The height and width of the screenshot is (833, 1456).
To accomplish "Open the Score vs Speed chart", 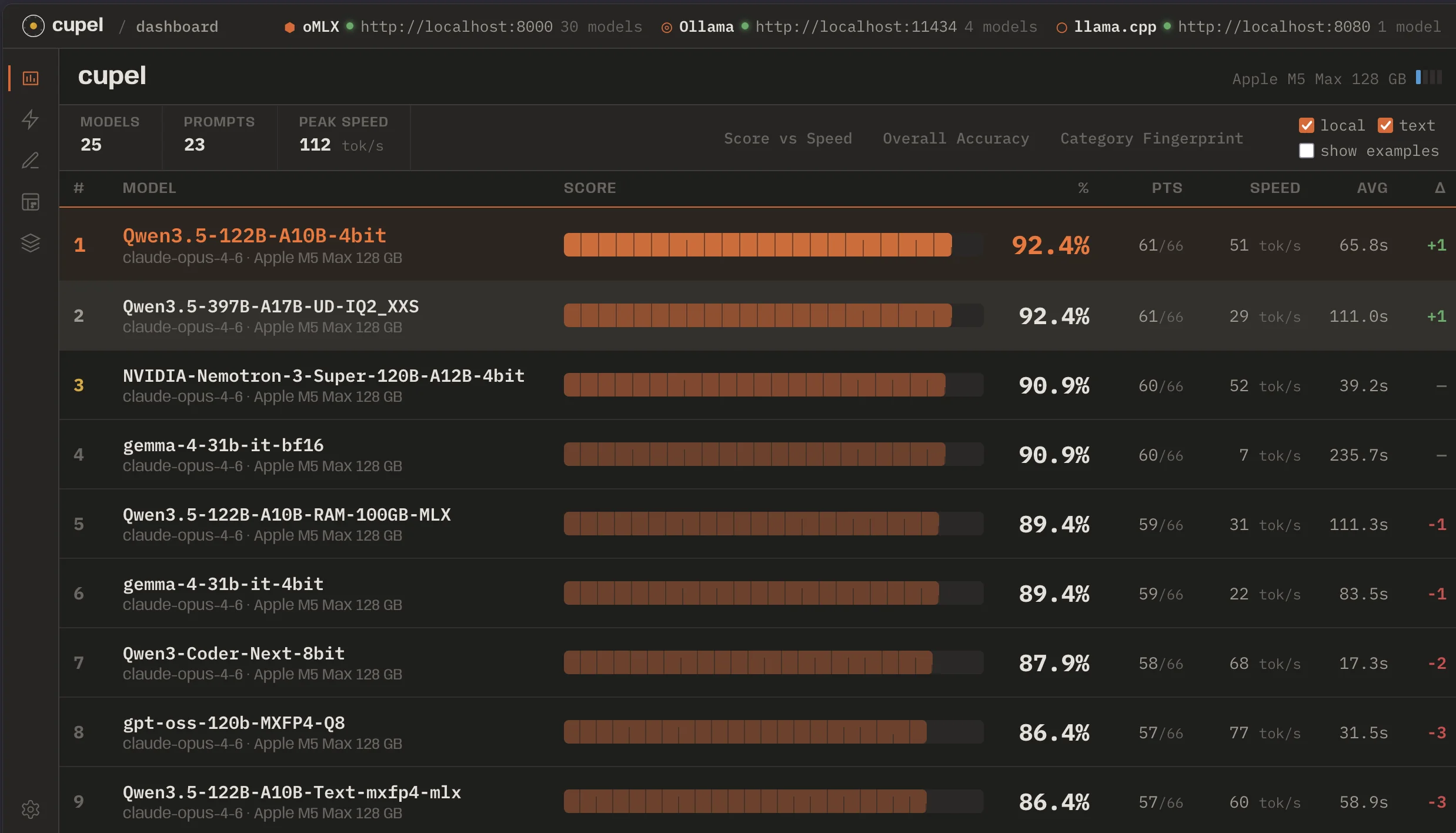I will [788, 138].
